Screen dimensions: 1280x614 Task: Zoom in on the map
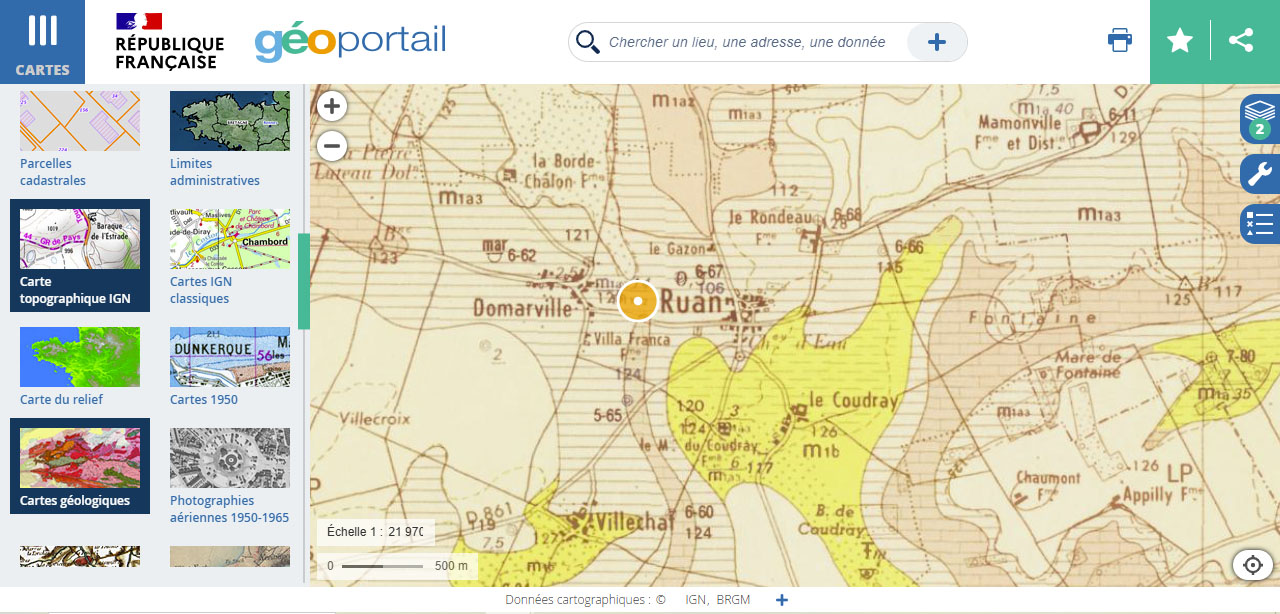[332, 106]
